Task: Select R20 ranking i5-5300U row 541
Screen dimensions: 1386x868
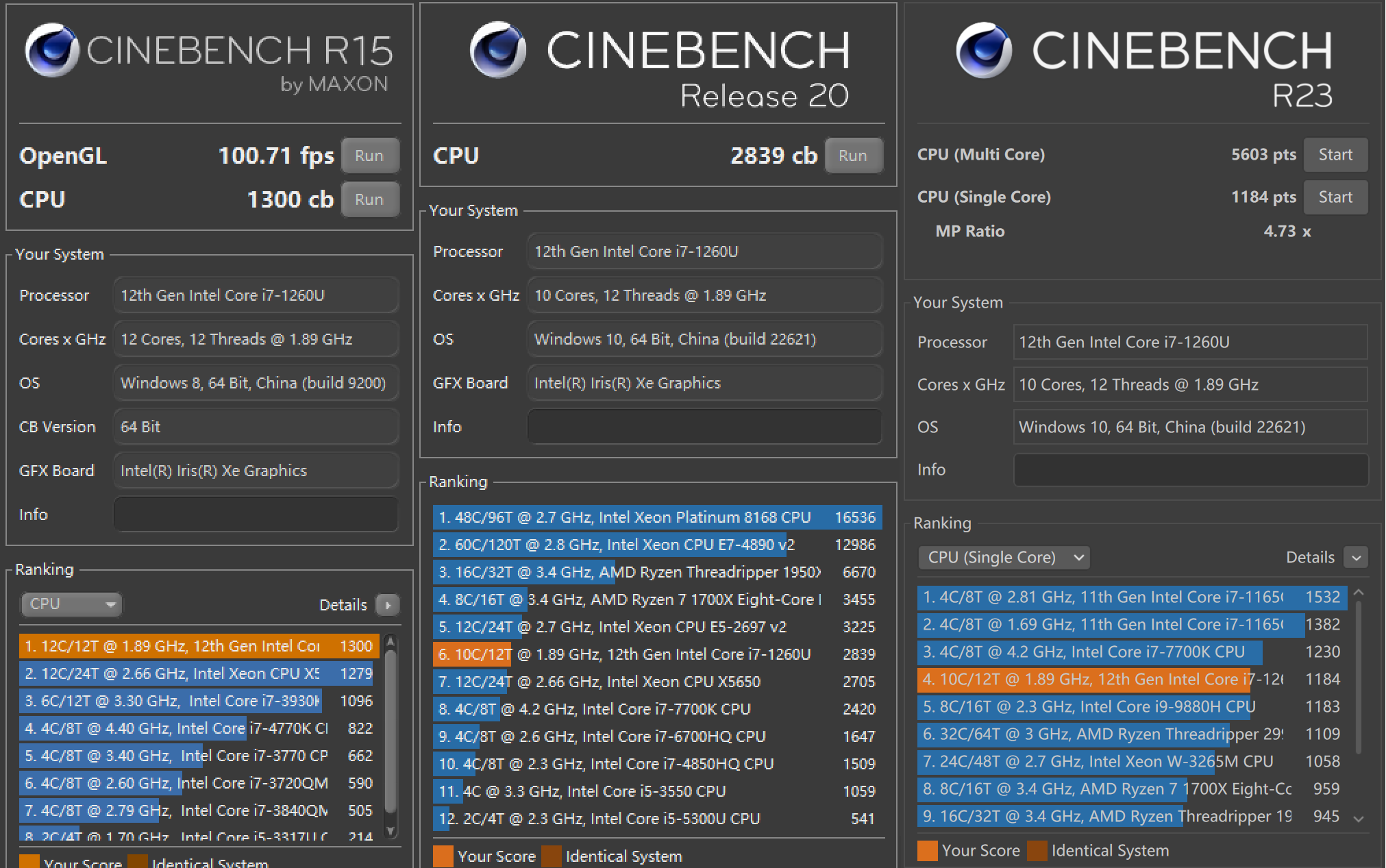Action: tap(657, 819)
